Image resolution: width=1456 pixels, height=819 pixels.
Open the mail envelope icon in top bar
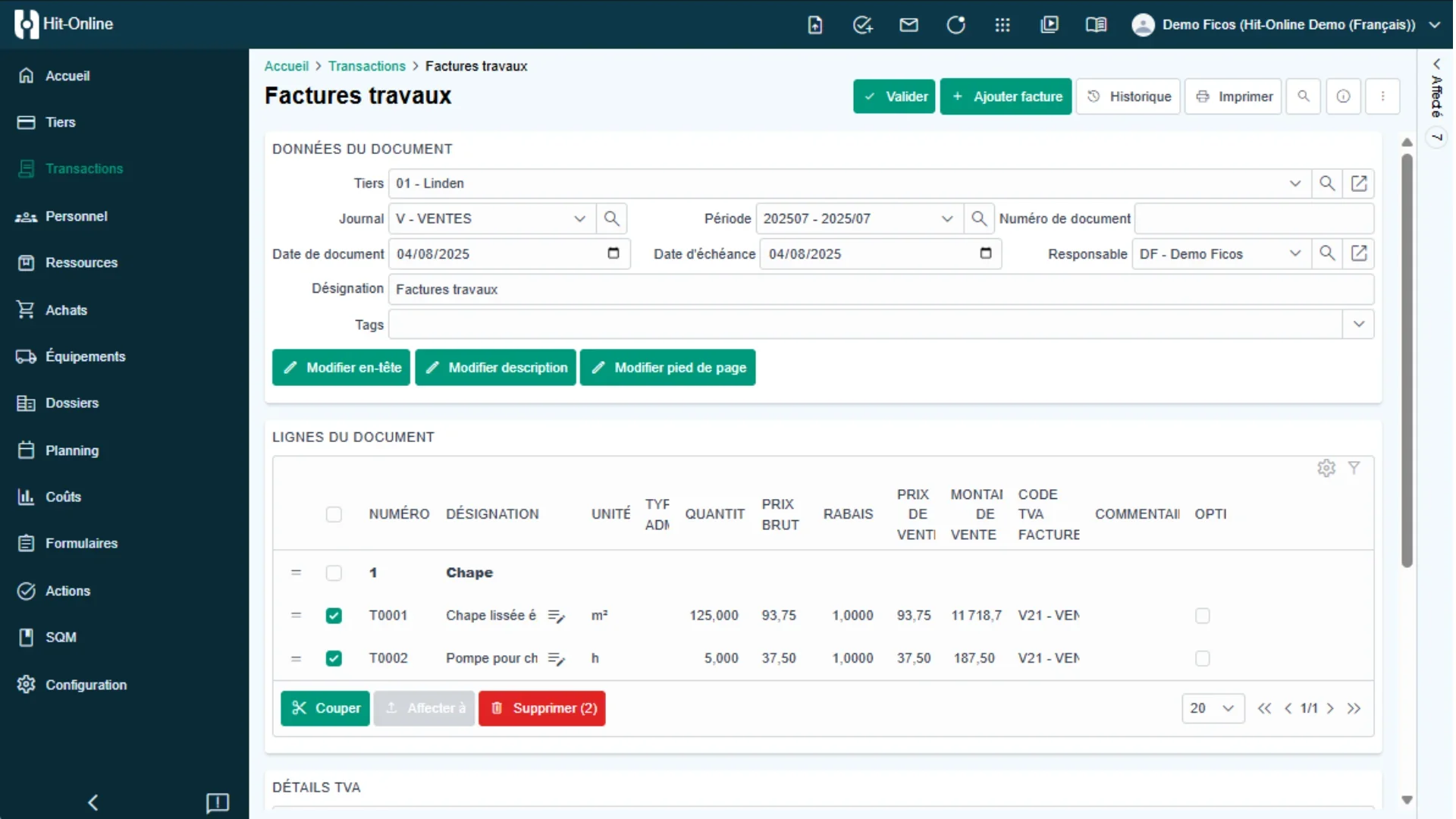pyautogui.click(x=908, y=25)
